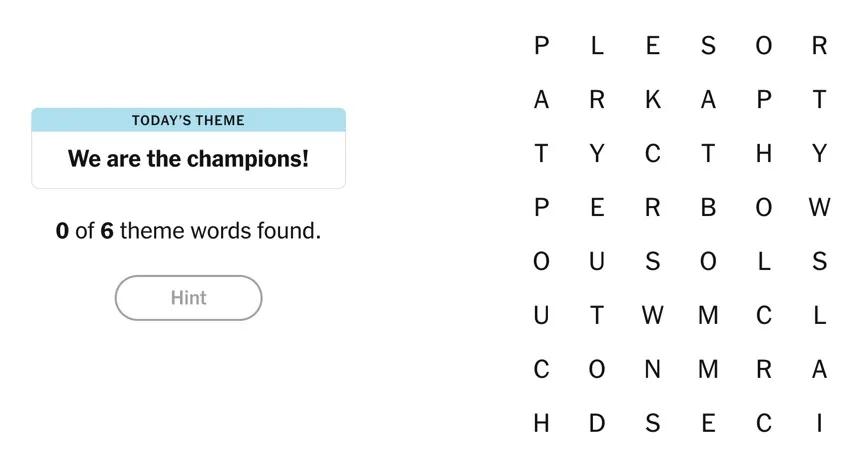Select the letter E in the bottom row
Viewport: 859px width, 472px height.
point(708,424)
